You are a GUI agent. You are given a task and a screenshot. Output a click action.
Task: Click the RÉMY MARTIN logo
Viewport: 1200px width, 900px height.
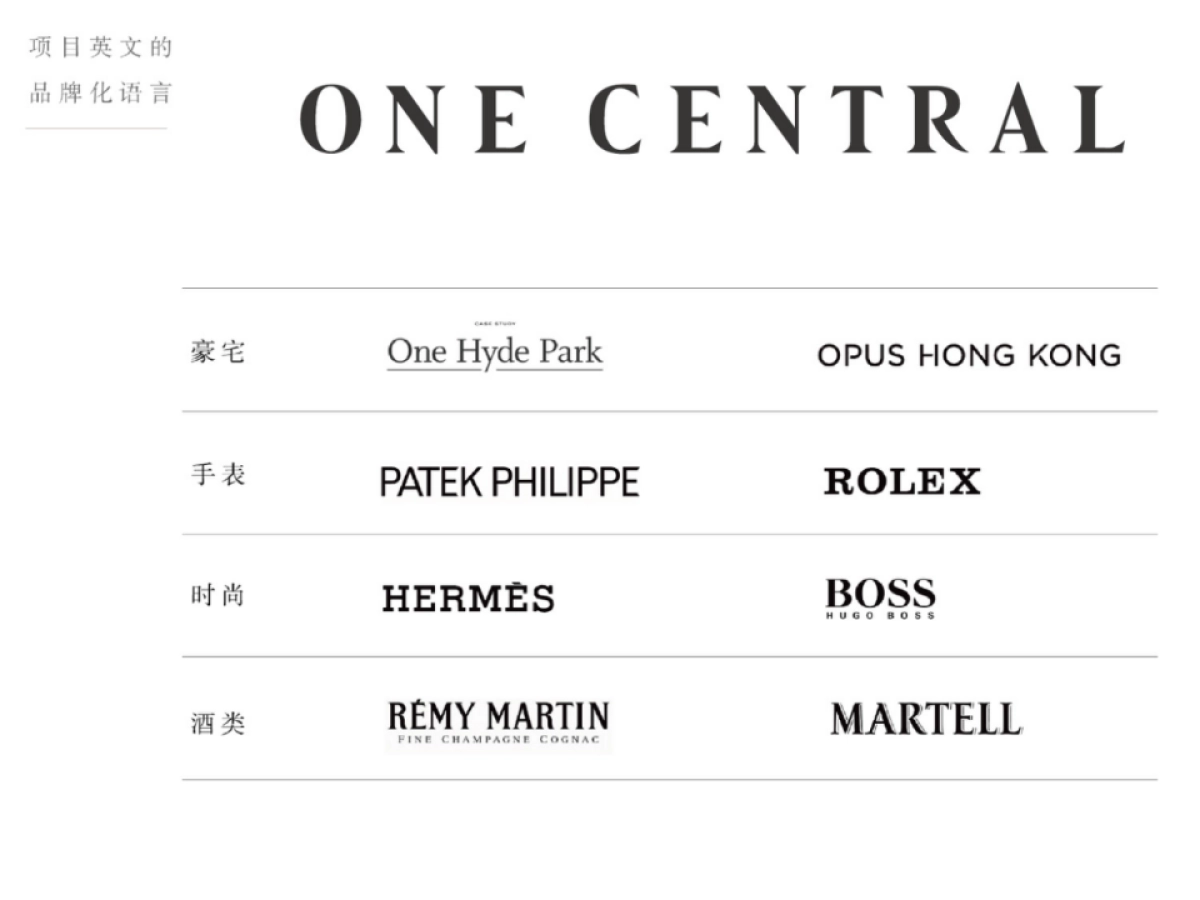(x=498, y=716)
